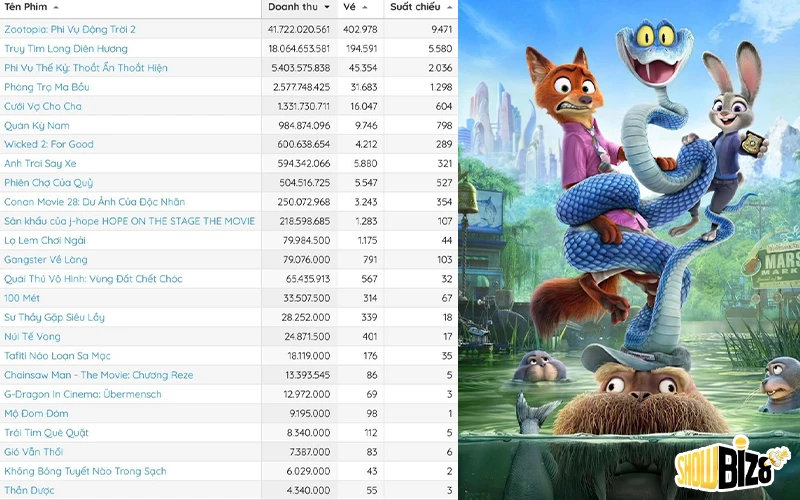
Task: Sort table by Tên Phim column header
Action: click(27, 8)
